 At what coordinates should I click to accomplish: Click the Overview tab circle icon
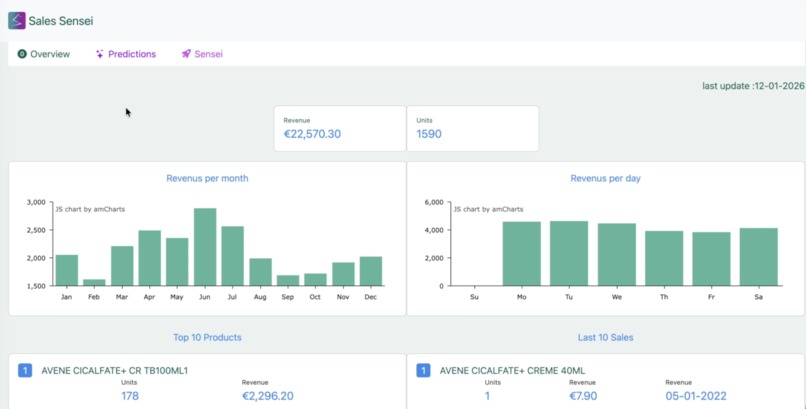coord(22,54)
